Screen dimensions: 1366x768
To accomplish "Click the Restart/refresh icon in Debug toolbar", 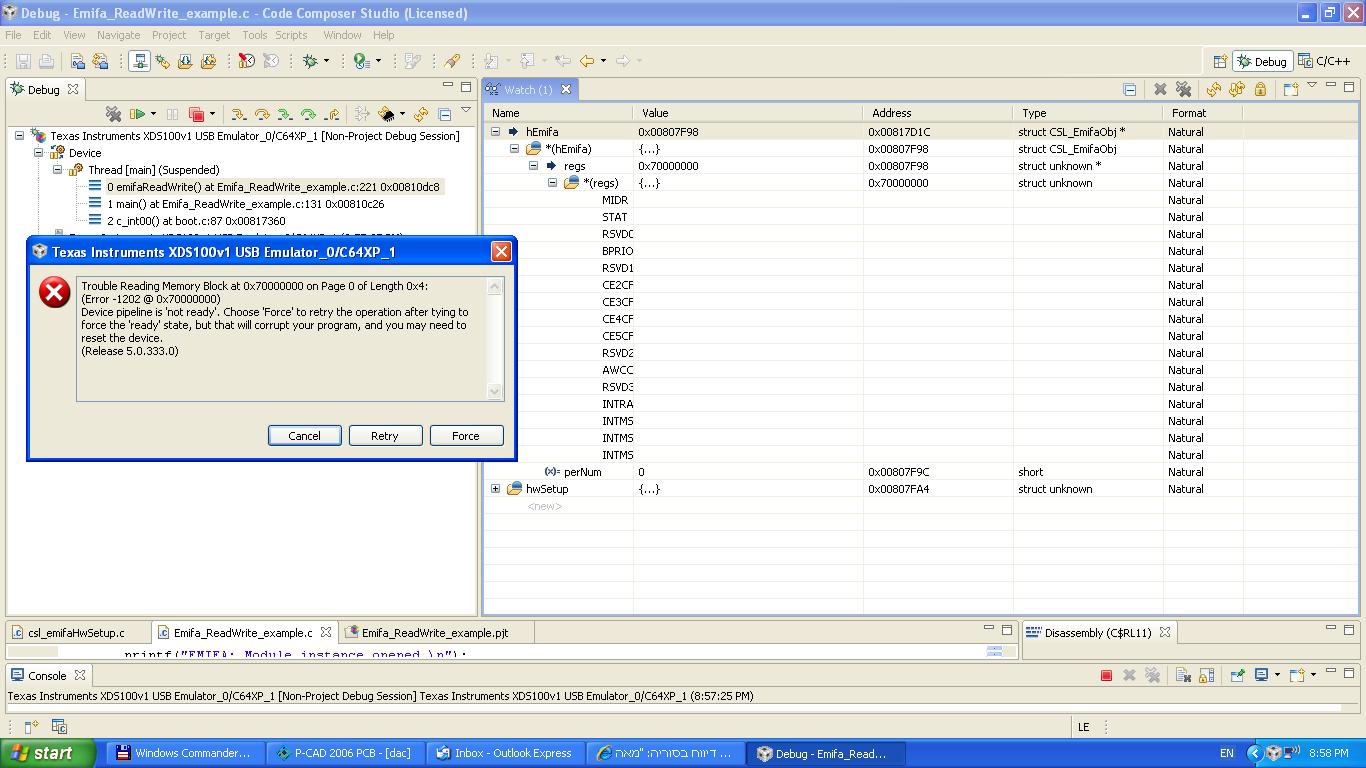I will pos(421,114).
